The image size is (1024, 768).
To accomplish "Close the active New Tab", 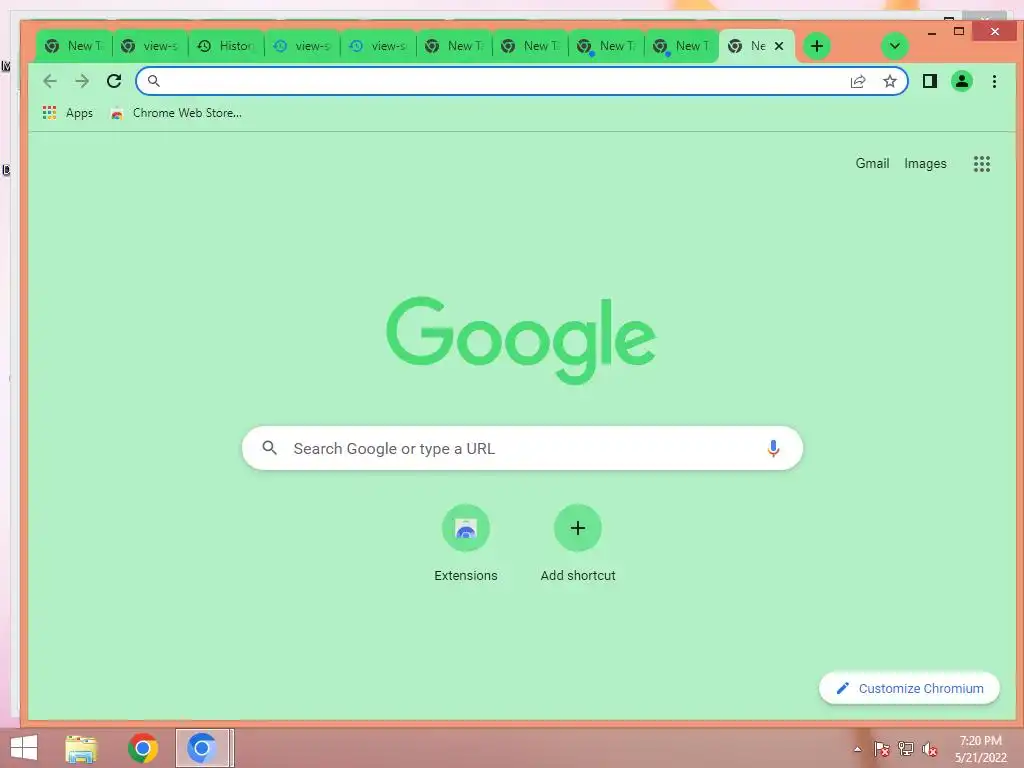I will point(778,46).
